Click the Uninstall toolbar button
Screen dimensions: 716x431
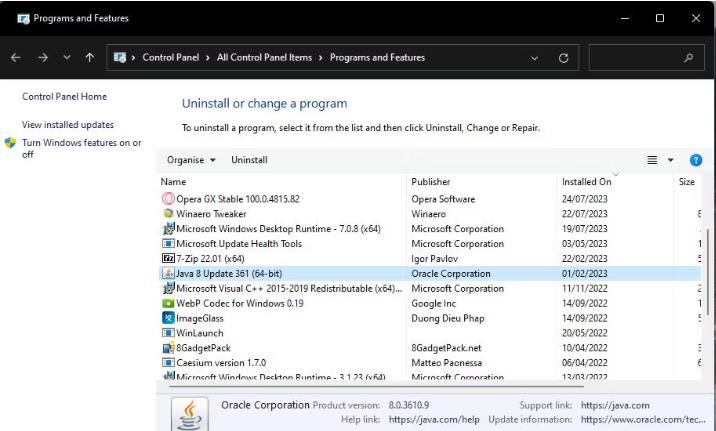pos(249,160)
